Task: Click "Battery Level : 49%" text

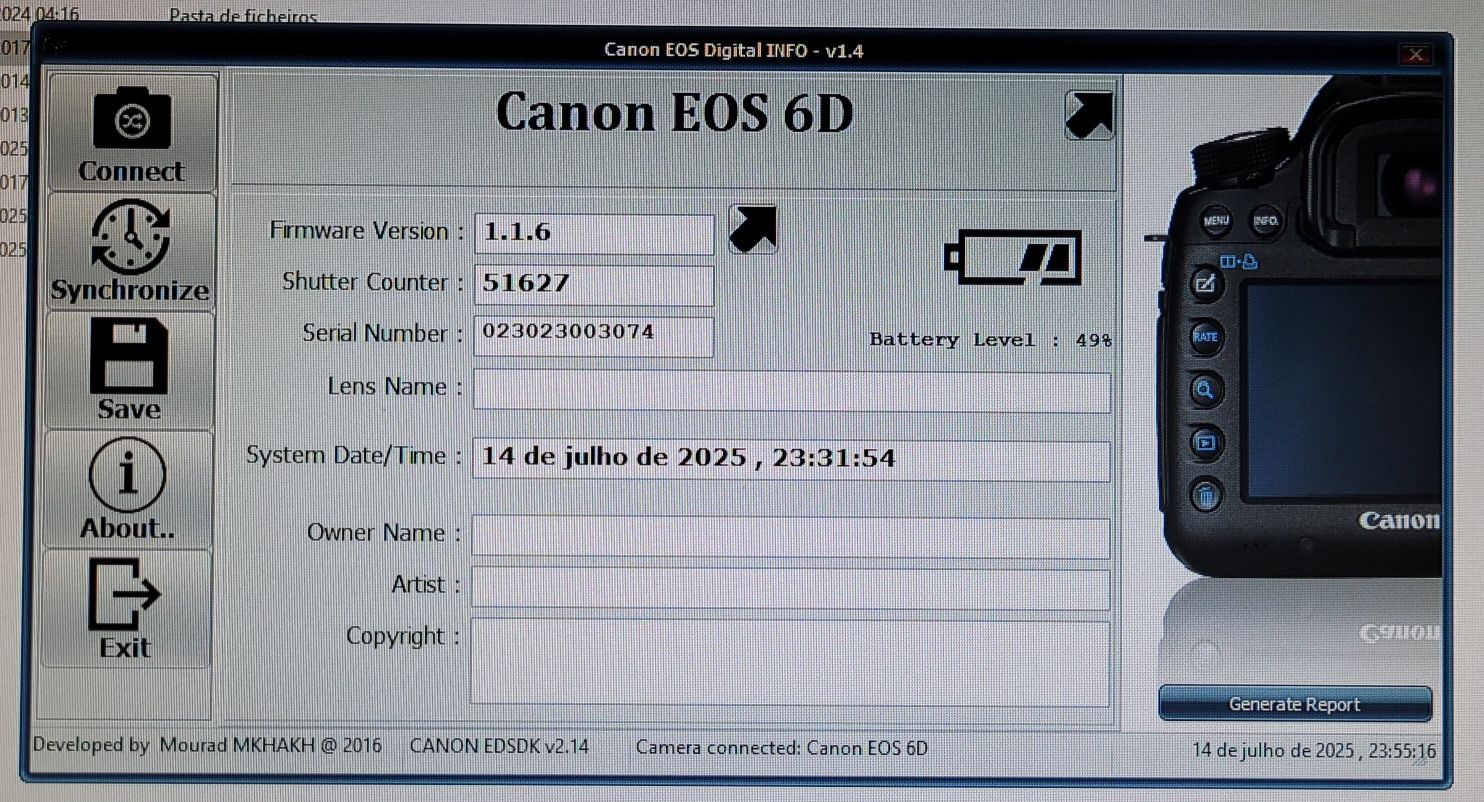Action: [x=990, y=340]
